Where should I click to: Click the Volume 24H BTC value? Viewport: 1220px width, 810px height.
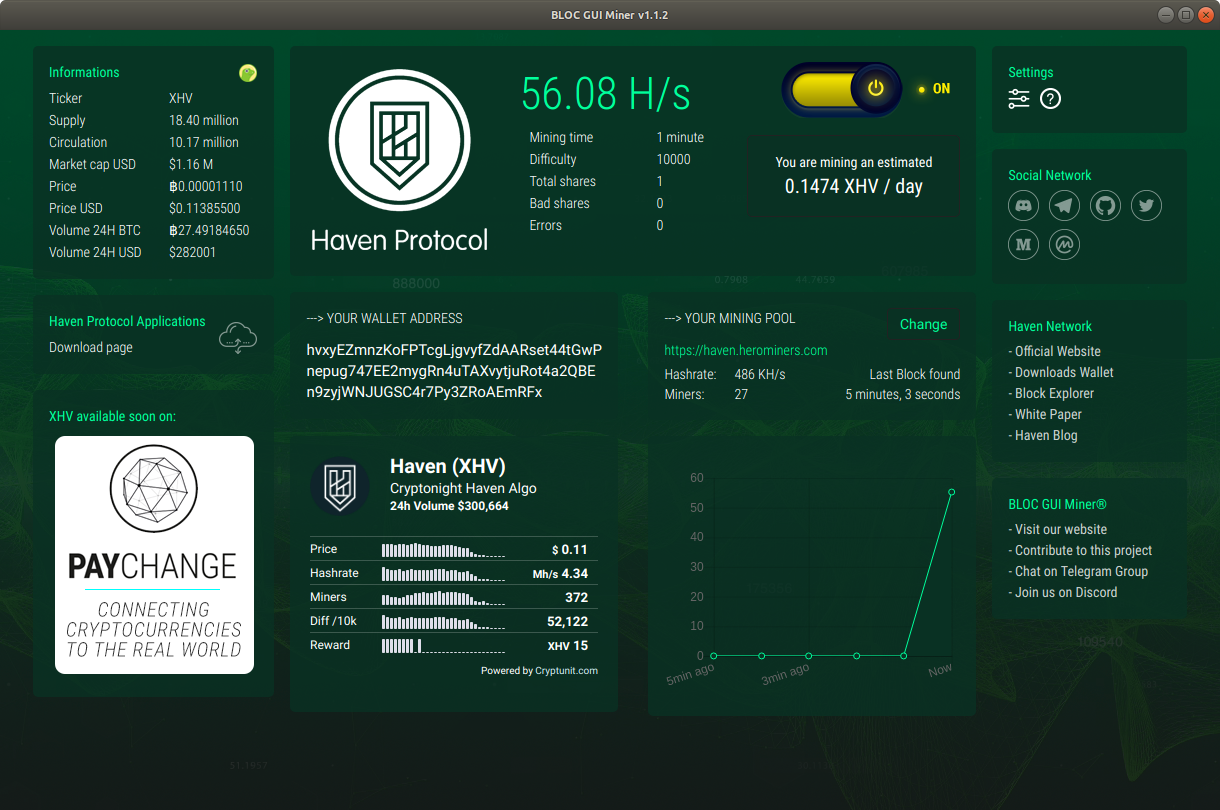[209, 230]
